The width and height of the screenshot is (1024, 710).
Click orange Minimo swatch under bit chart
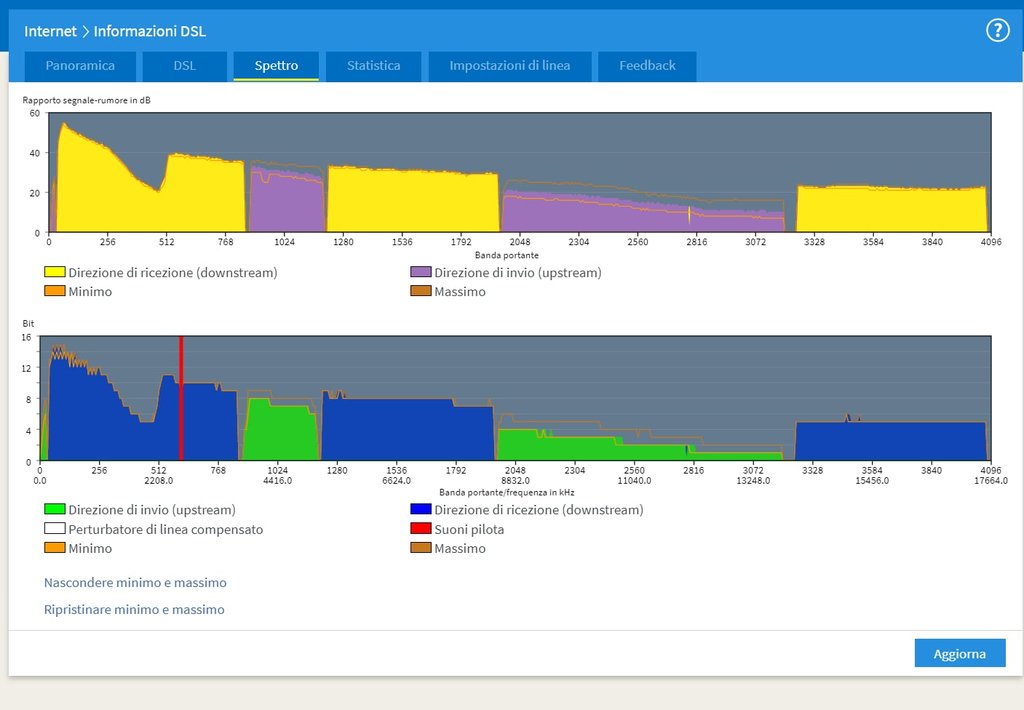coord(54,548)
